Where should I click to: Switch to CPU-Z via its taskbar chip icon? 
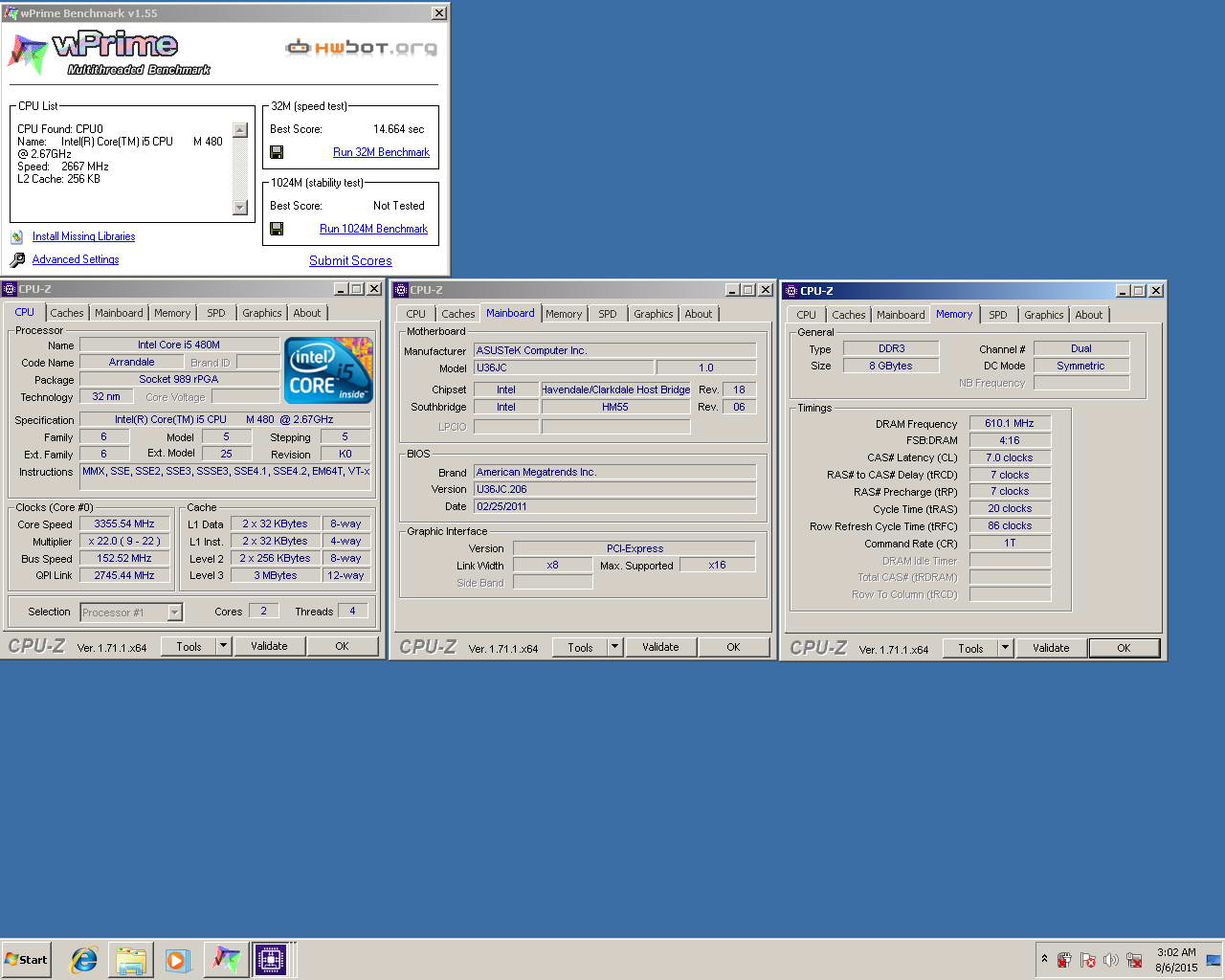(271, 960)
